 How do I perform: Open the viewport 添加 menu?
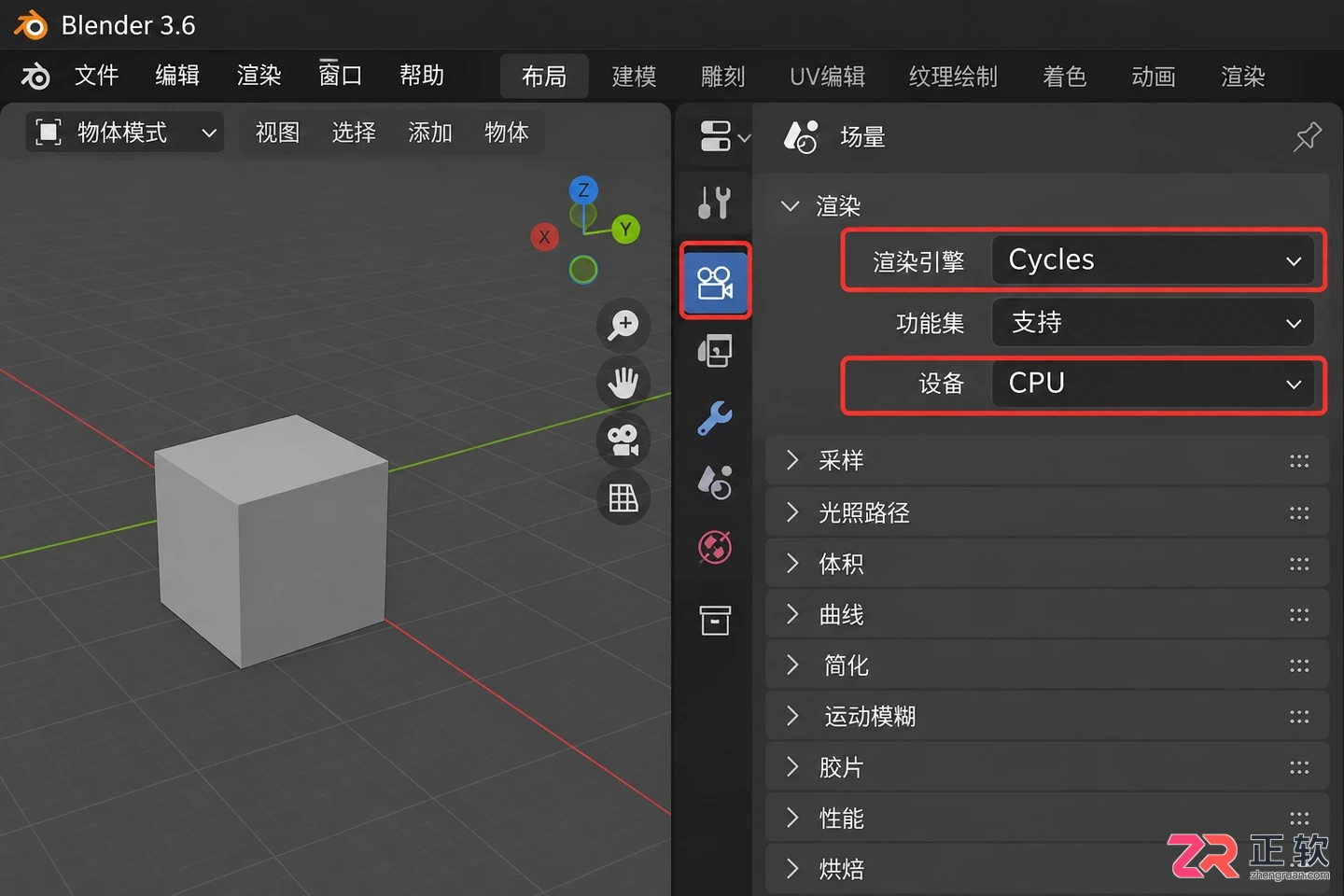coord(430,133)
